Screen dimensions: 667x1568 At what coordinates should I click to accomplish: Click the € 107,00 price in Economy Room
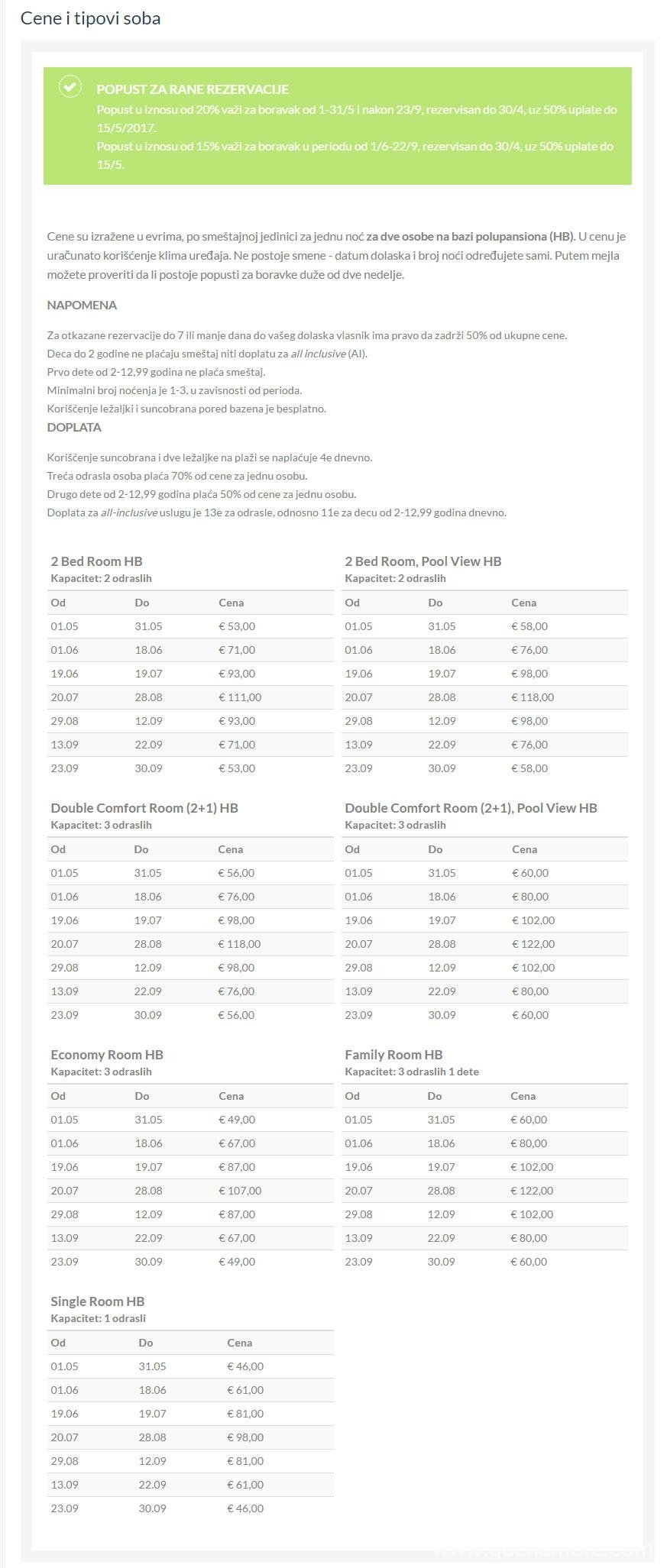point(240,1191)
